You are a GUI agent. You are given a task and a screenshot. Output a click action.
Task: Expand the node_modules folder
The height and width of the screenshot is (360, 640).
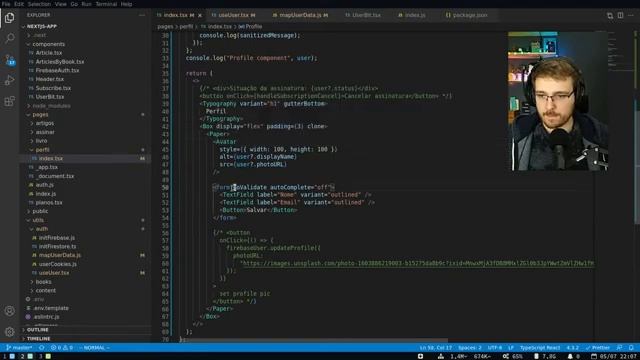tap(51, 106)
